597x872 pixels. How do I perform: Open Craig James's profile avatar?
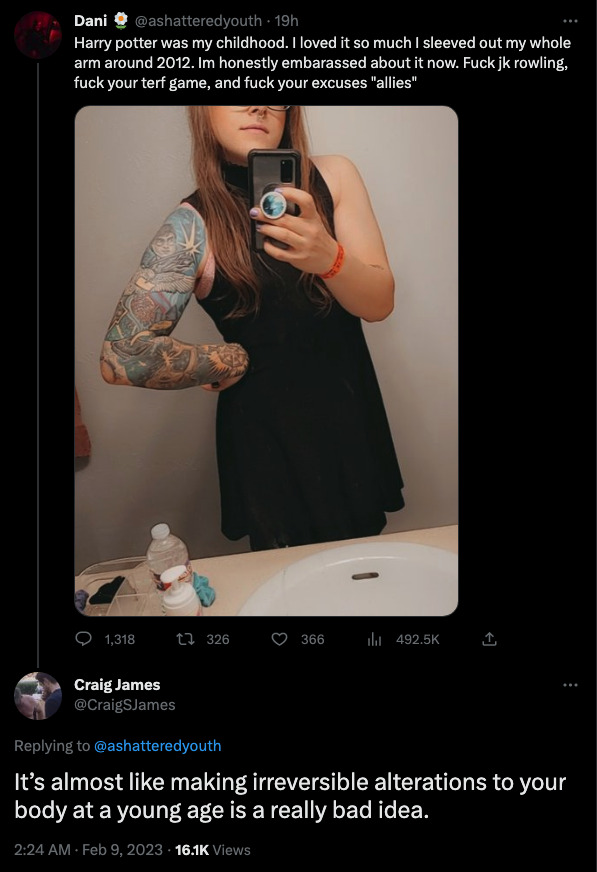click(38, 696)
